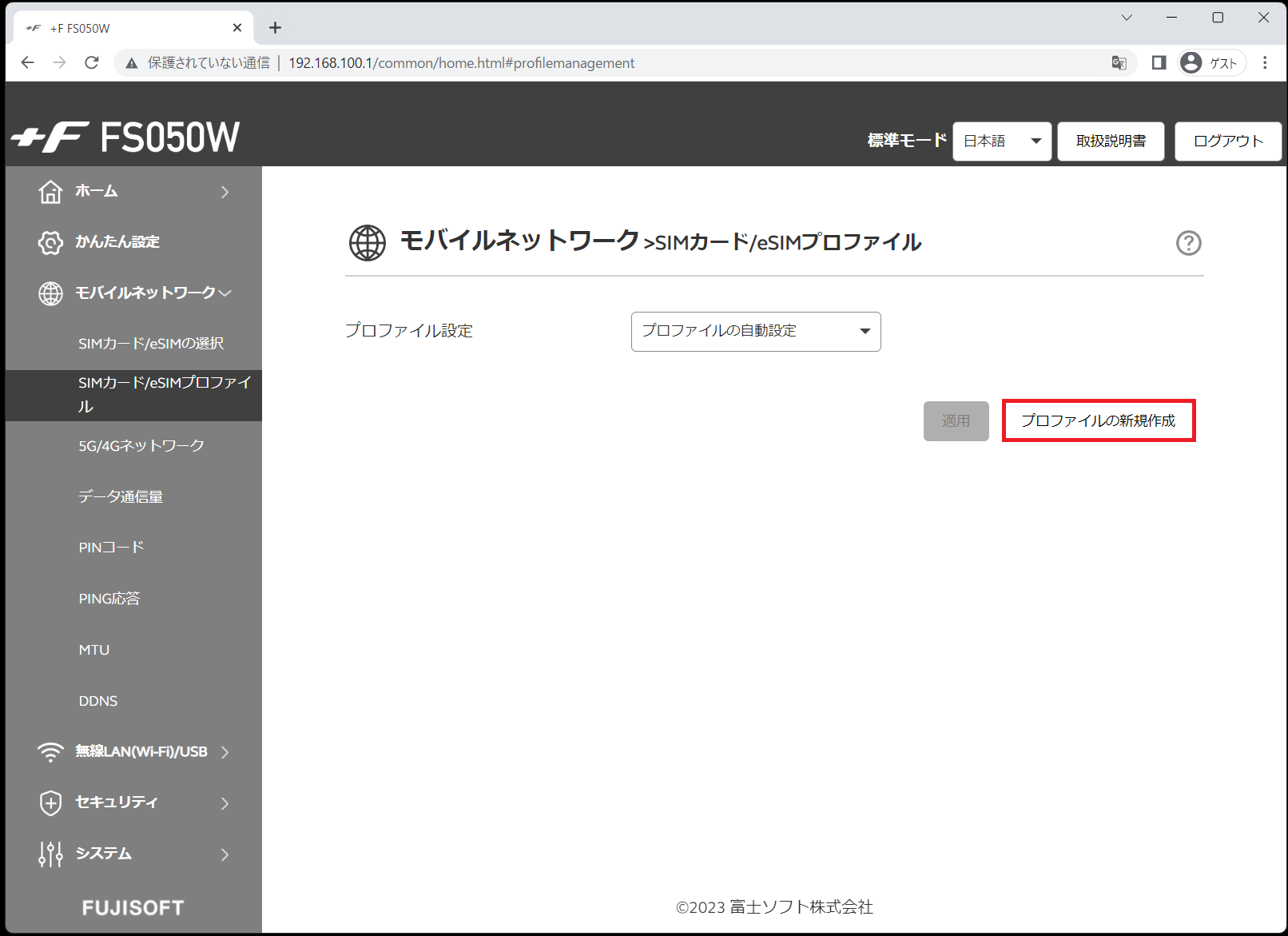The height and width of the screenshot is (936, 1288).
Task: Open the language dropdown showing 日本語
Action: point(1002,141)
